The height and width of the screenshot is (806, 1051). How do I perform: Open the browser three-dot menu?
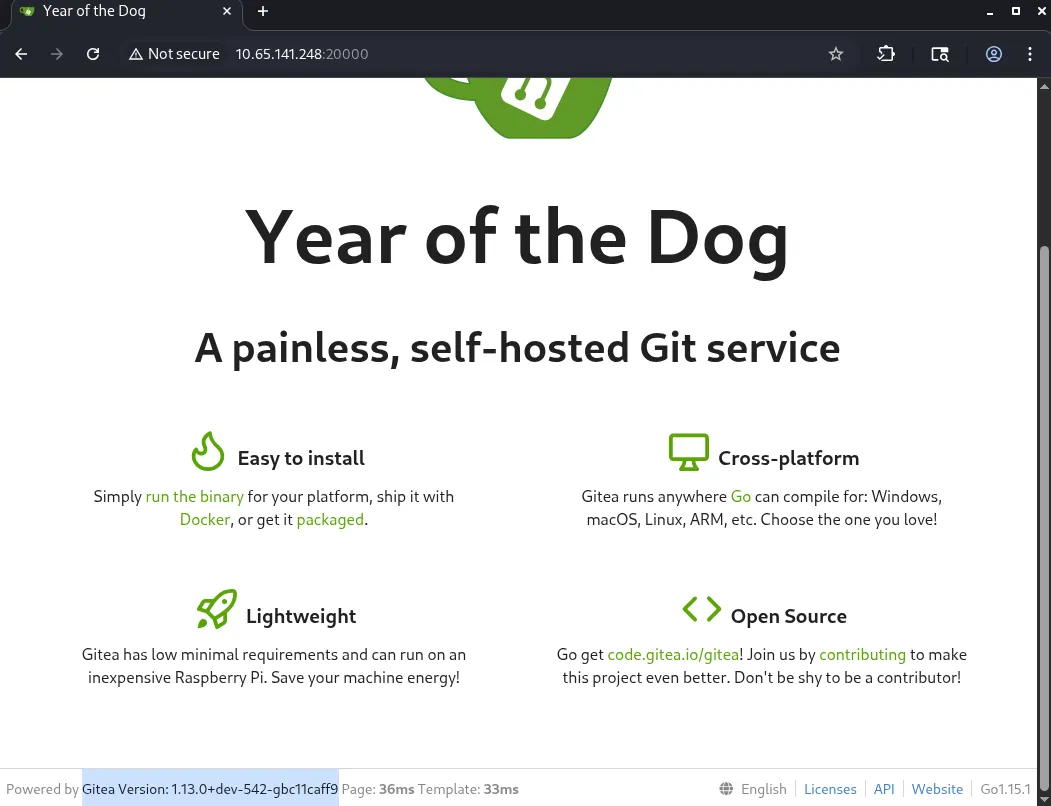(x=1030, y=54)
